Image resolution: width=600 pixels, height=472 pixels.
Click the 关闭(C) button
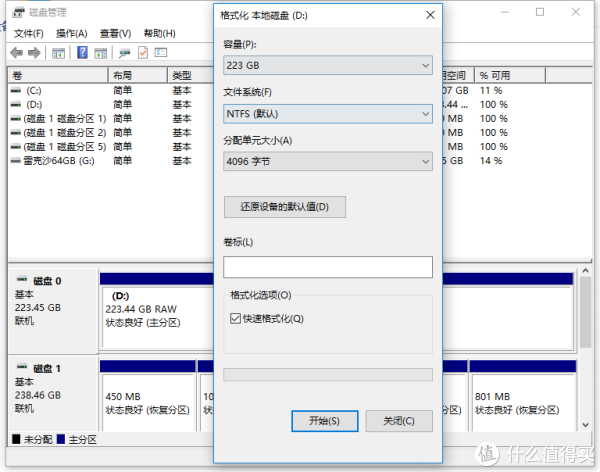(x=399, y=421)
